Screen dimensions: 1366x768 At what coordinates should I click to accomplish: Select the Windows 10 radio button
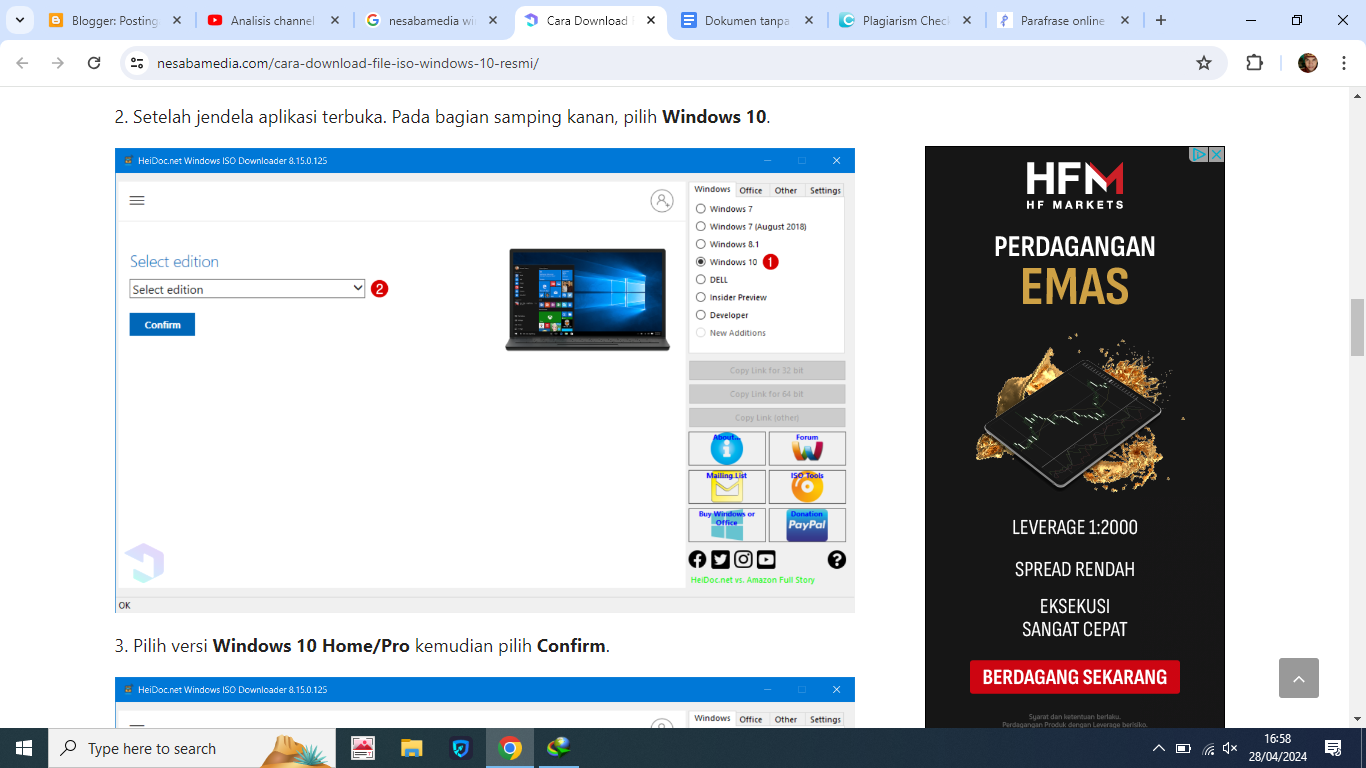coord(701,262)
